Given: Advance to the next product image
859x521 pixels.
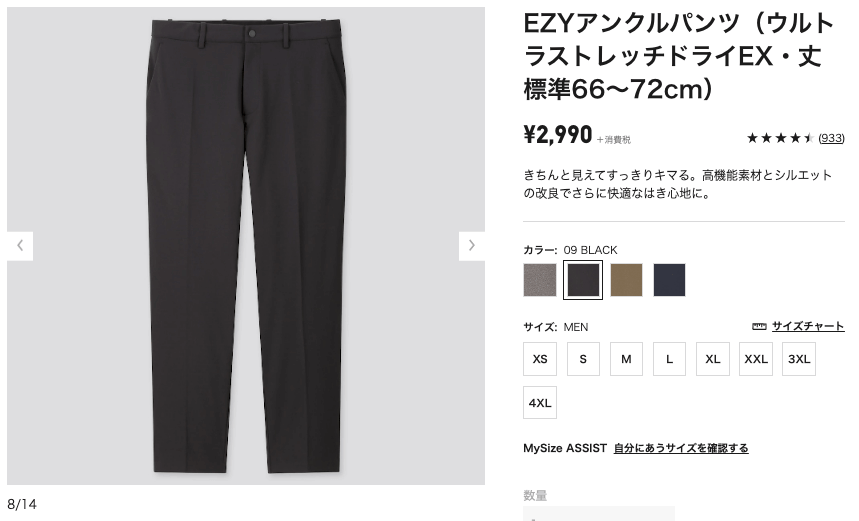Looking at the screenshot, I should tap(472, 246).
